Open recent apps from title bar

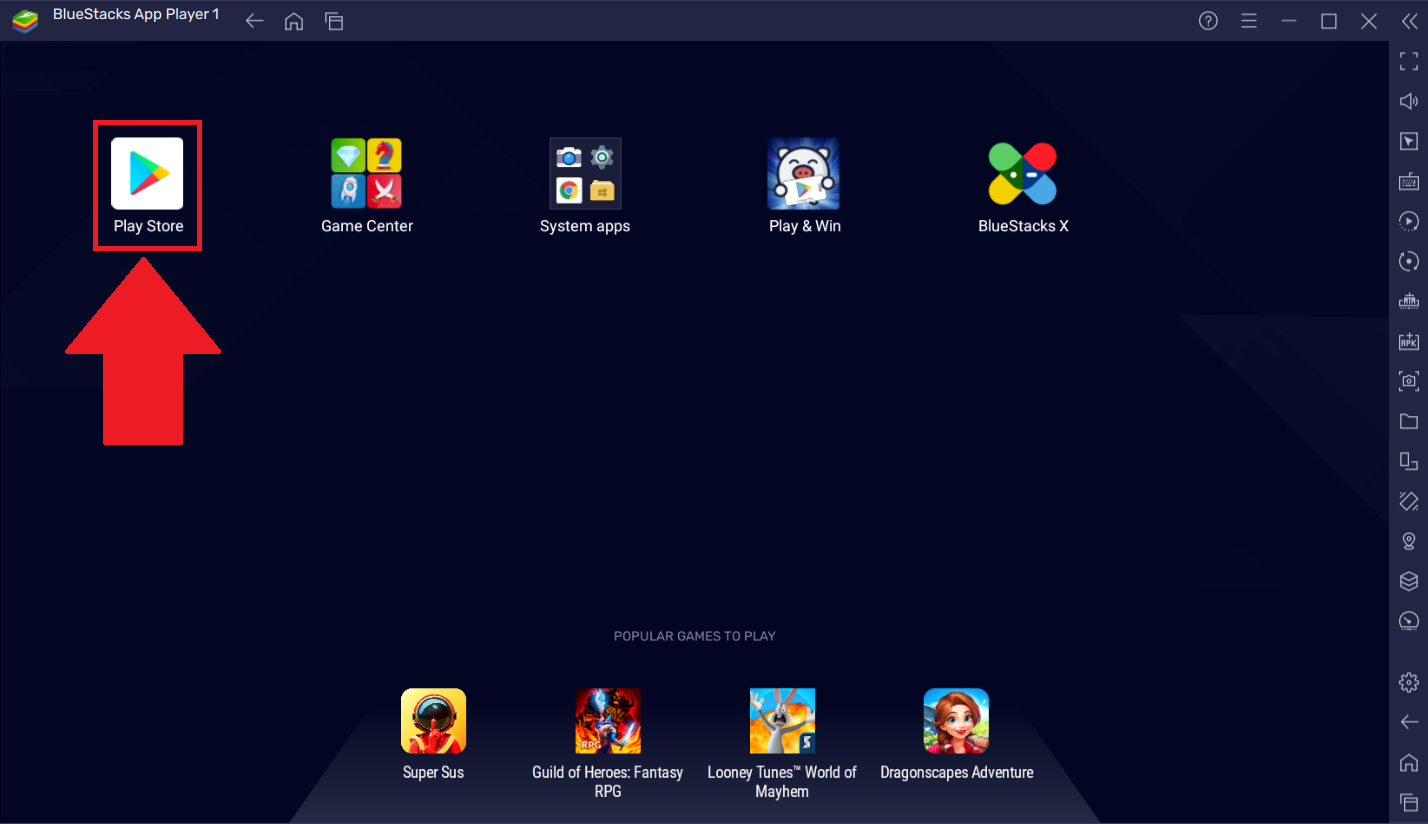(x=334, y=21)
